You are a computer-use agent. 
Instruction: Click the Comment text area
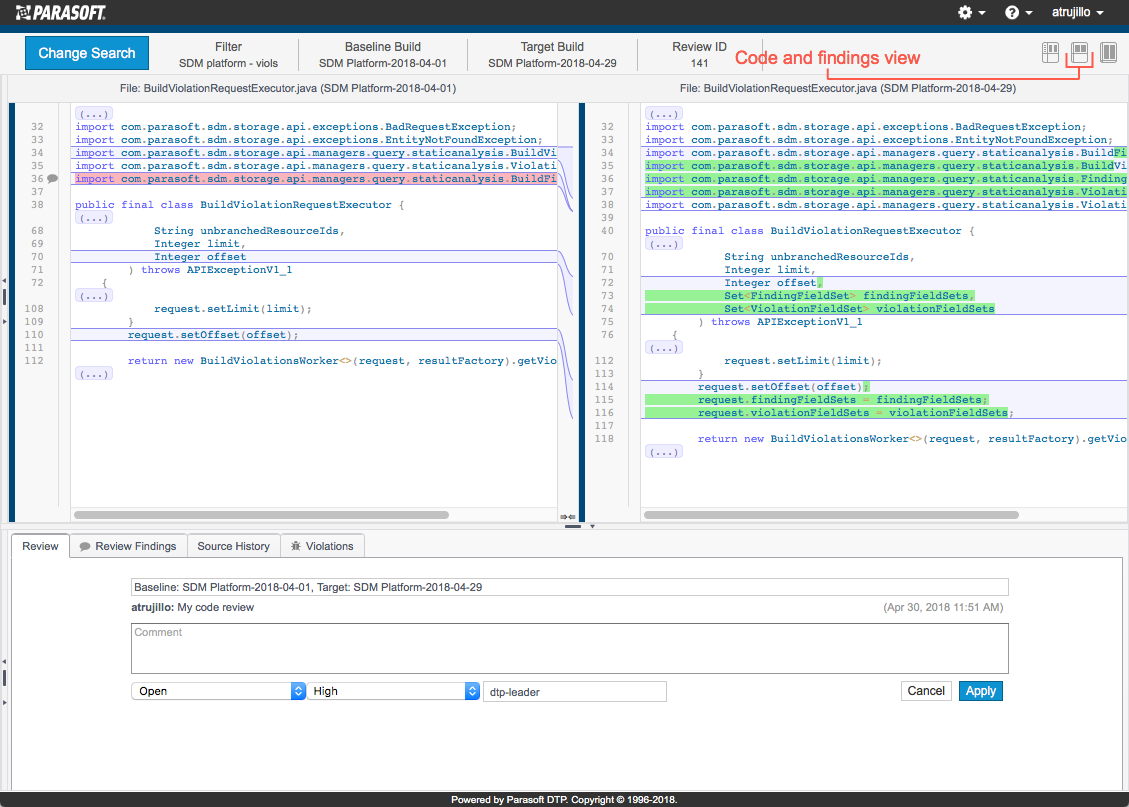[570, 649]
